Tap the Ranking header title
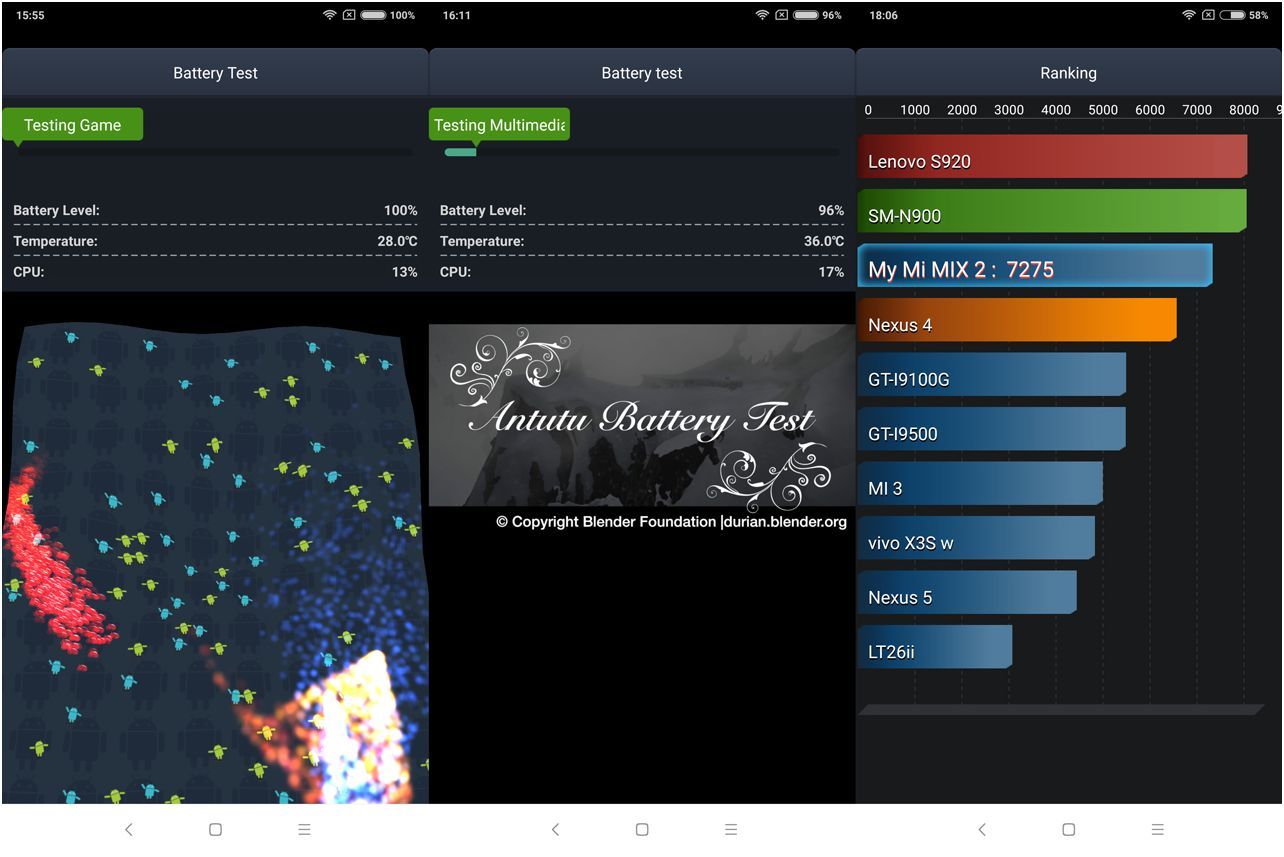 pyautogui.click(x=1068, y=73)
